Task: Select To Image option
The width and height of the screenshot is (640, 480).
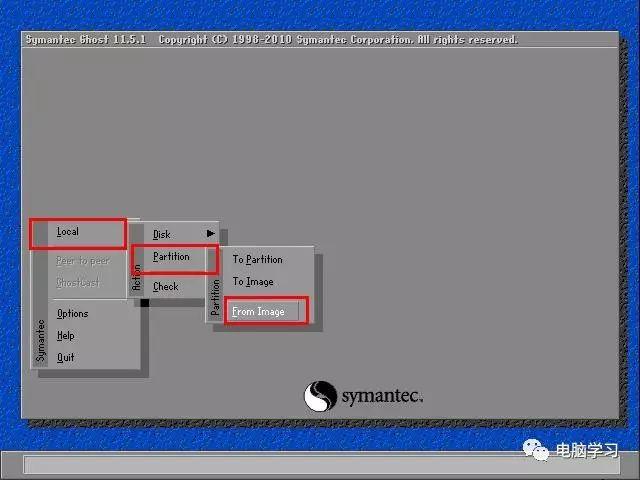Action: pos(253,282)
